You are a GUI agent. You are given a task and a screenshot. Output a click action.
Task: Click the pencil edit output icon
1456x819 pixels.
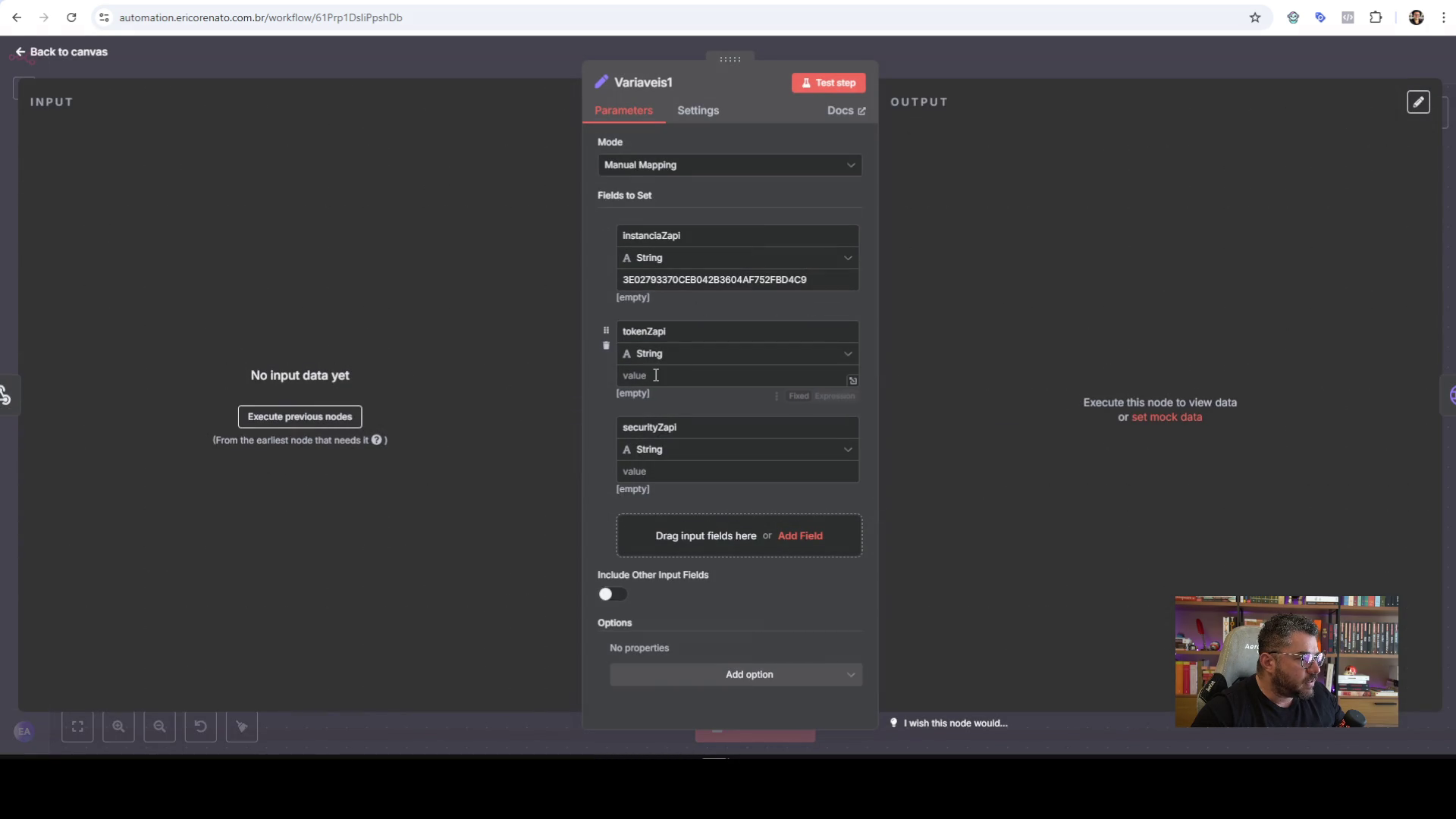(1418, 102)
